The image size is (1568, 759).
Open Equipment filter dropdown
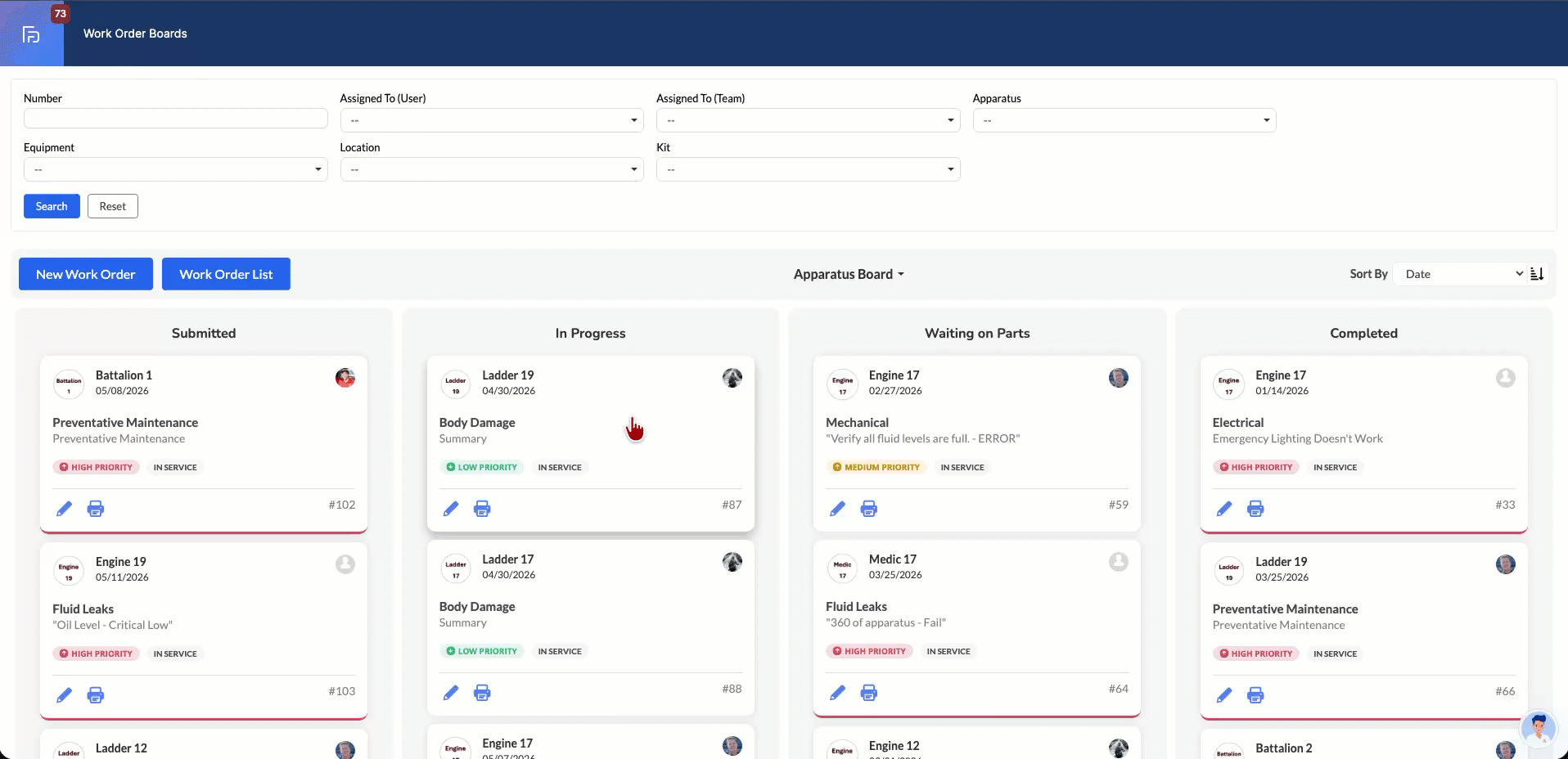(176, 169)
